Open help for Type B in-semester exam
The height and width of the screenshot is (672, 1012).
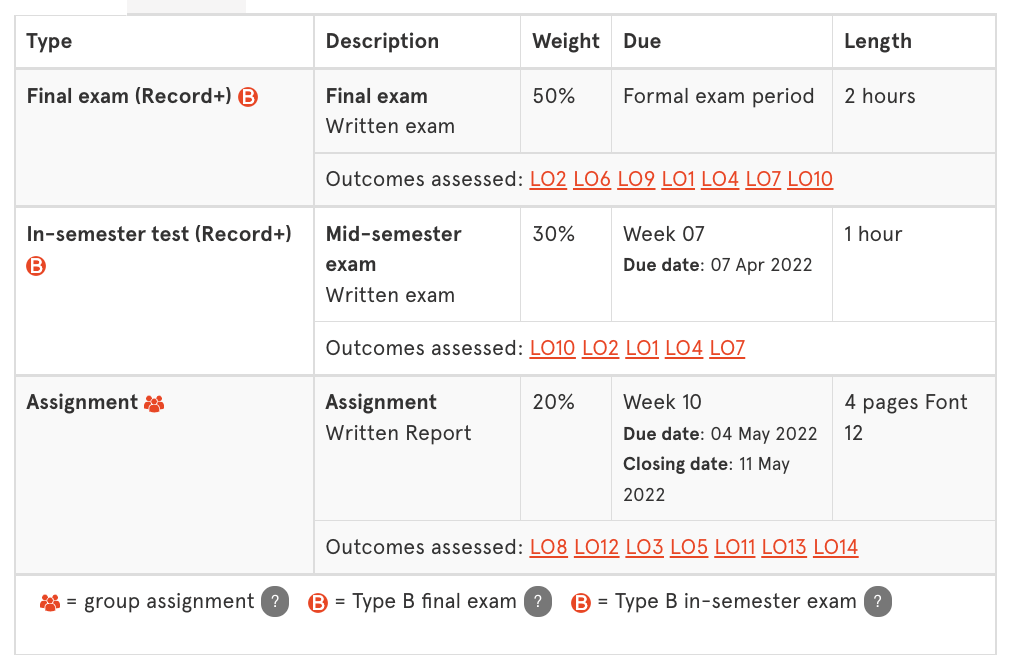click(x=878, y=601)
